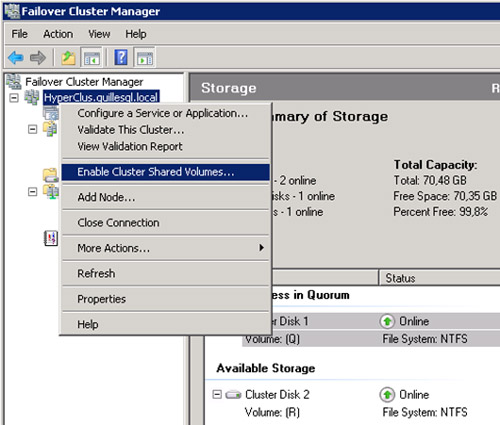This screenshot has height=425, width=500.
Task: Collapse the Nodes tree branch
Action: click(x=32, y=129)
